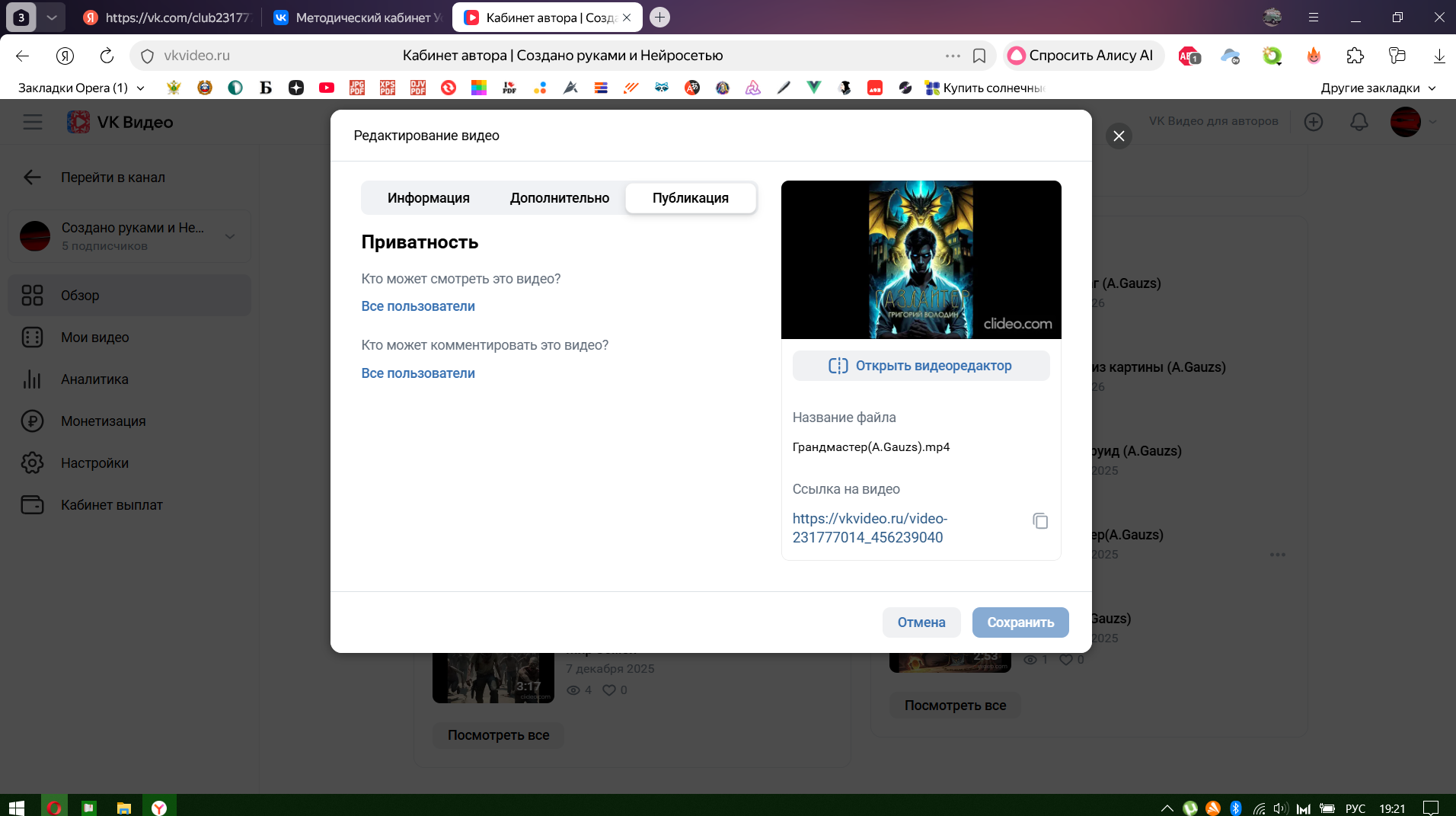Close the video editing dialog with X

1119,136
